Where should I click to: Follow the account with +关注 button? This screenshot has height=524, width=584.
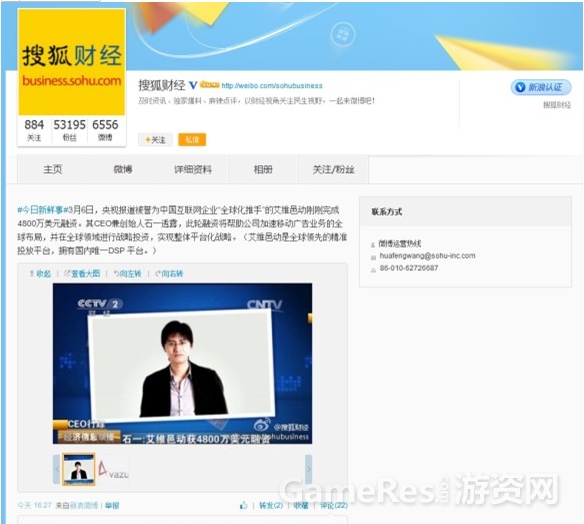[x=155, y=140]
